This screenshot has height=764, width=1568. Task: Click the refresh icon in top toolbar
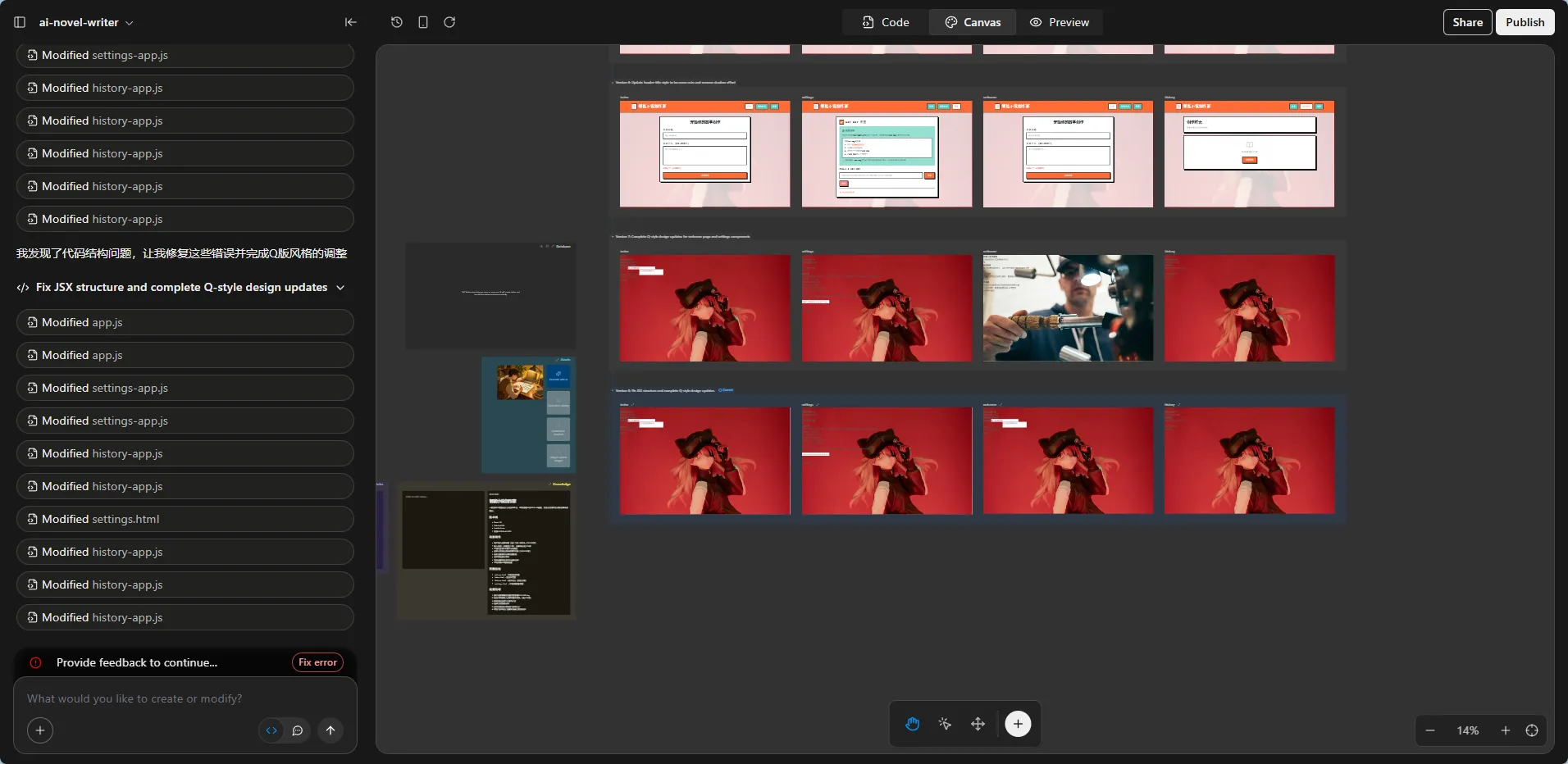click(449, 22)
